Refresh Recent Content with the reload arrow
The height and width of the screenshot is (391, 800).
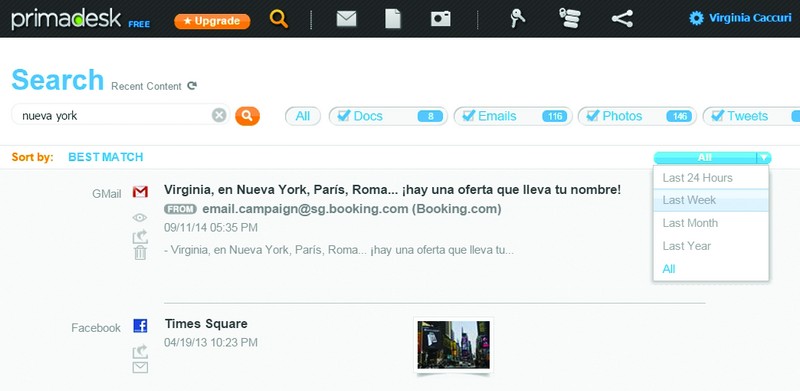(x=192, y=86)
